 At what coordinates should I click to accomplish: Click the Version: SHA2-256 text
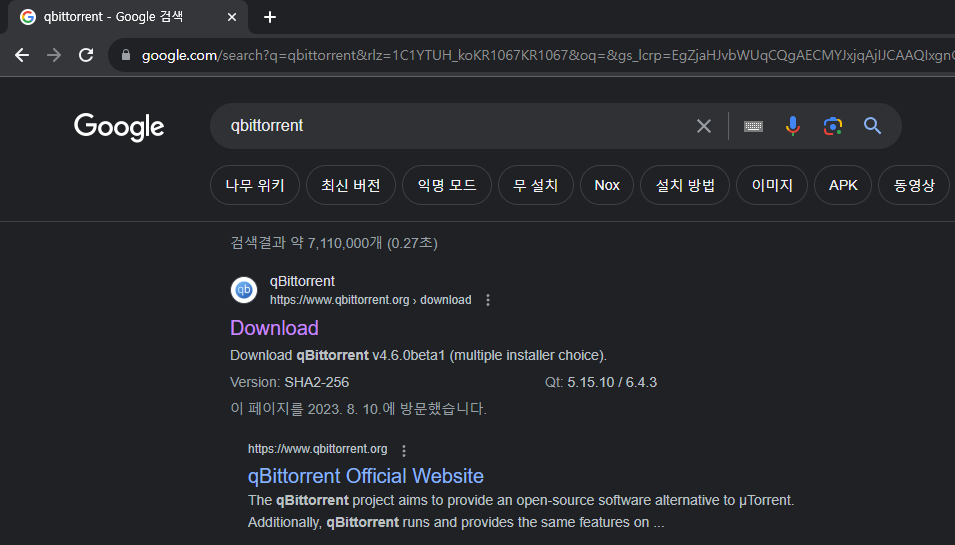[x=289, y=382]
